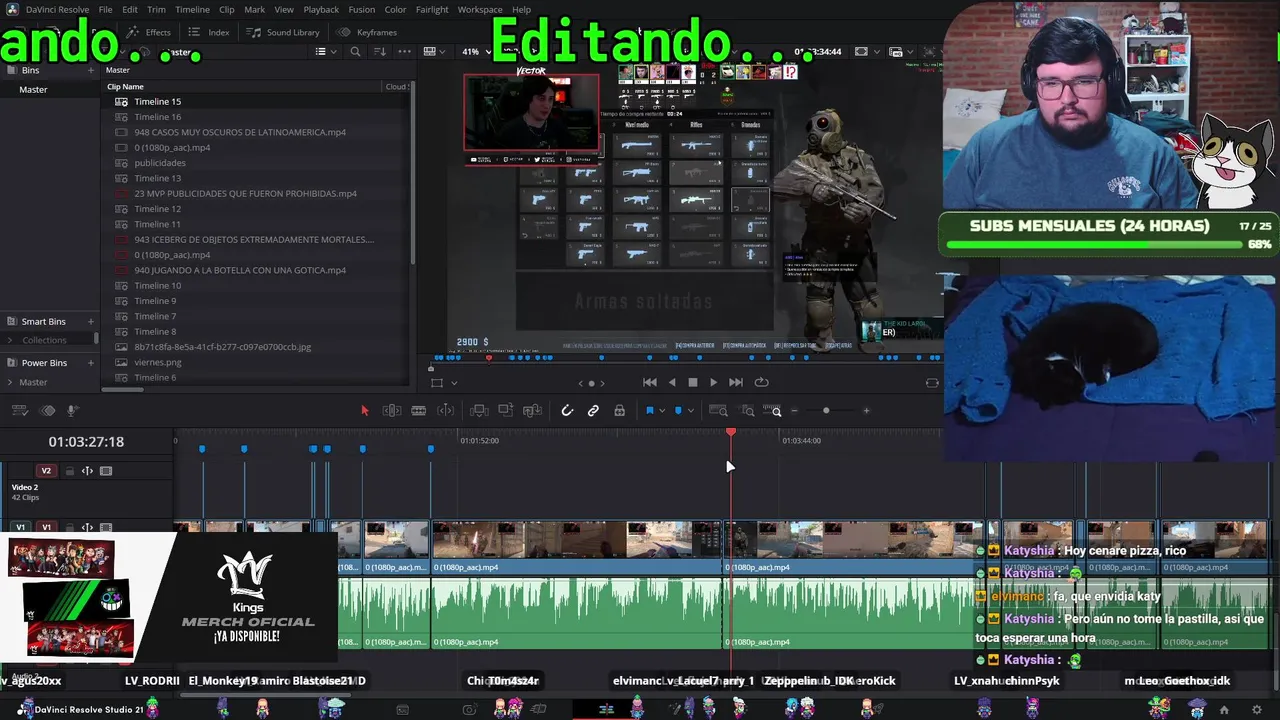Screen dimensions: 1280x720
Task: Open the Index panel
Action: point(209,32)
